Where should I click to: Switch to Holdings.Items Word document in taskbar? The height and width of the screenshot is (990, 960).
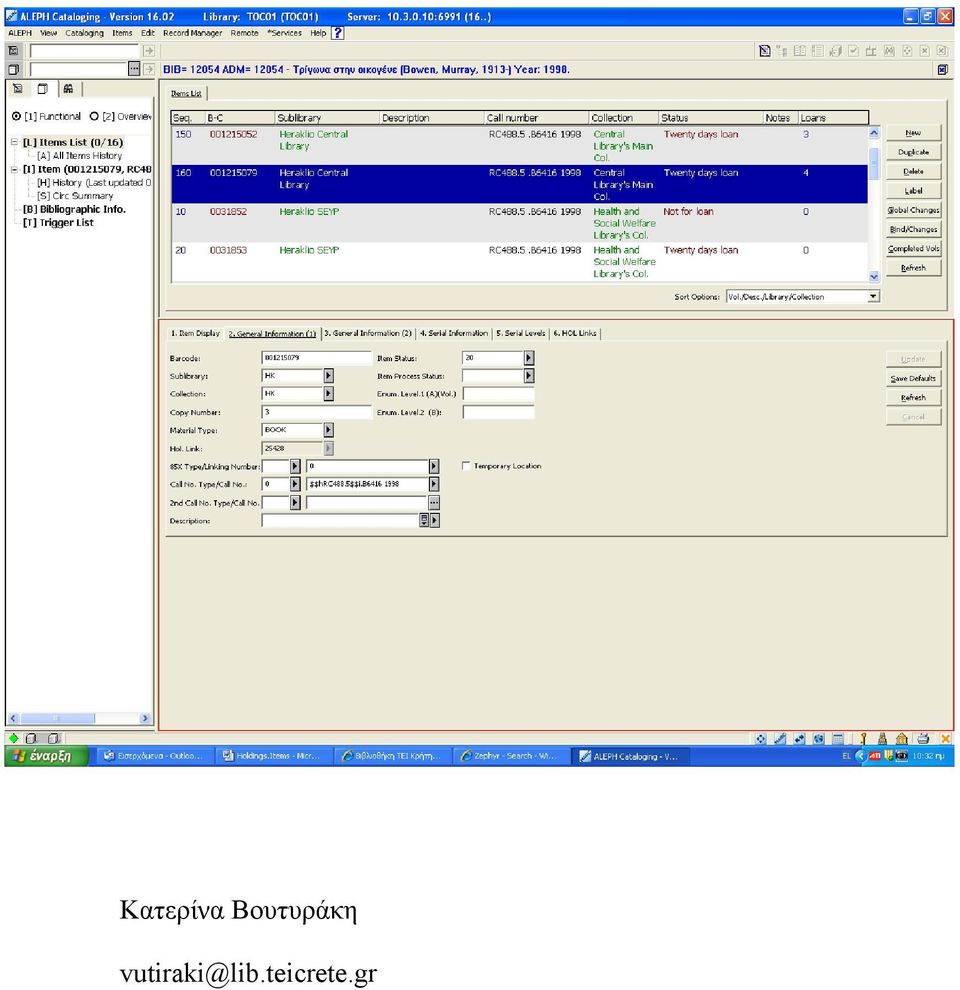point(272,756)
